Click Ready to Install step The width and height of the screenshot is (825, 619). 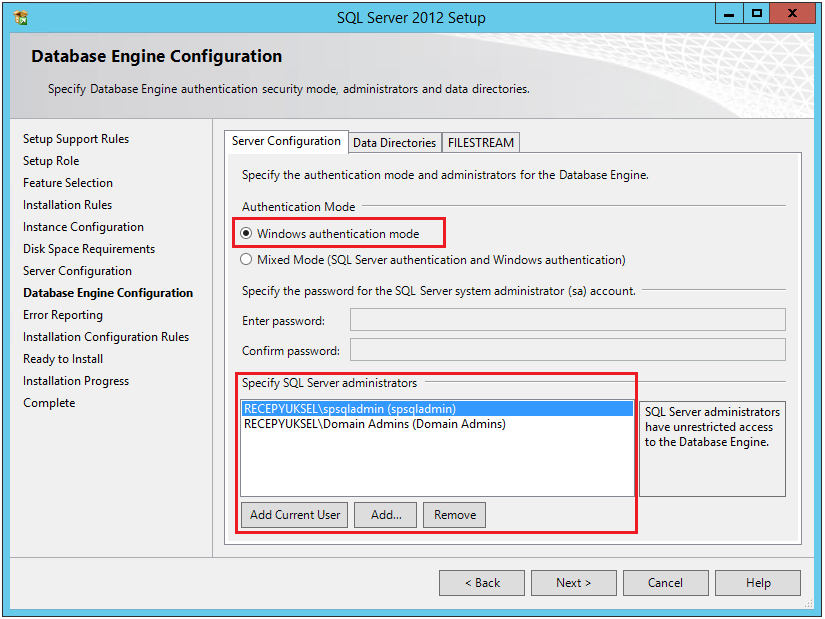[63, 359]
